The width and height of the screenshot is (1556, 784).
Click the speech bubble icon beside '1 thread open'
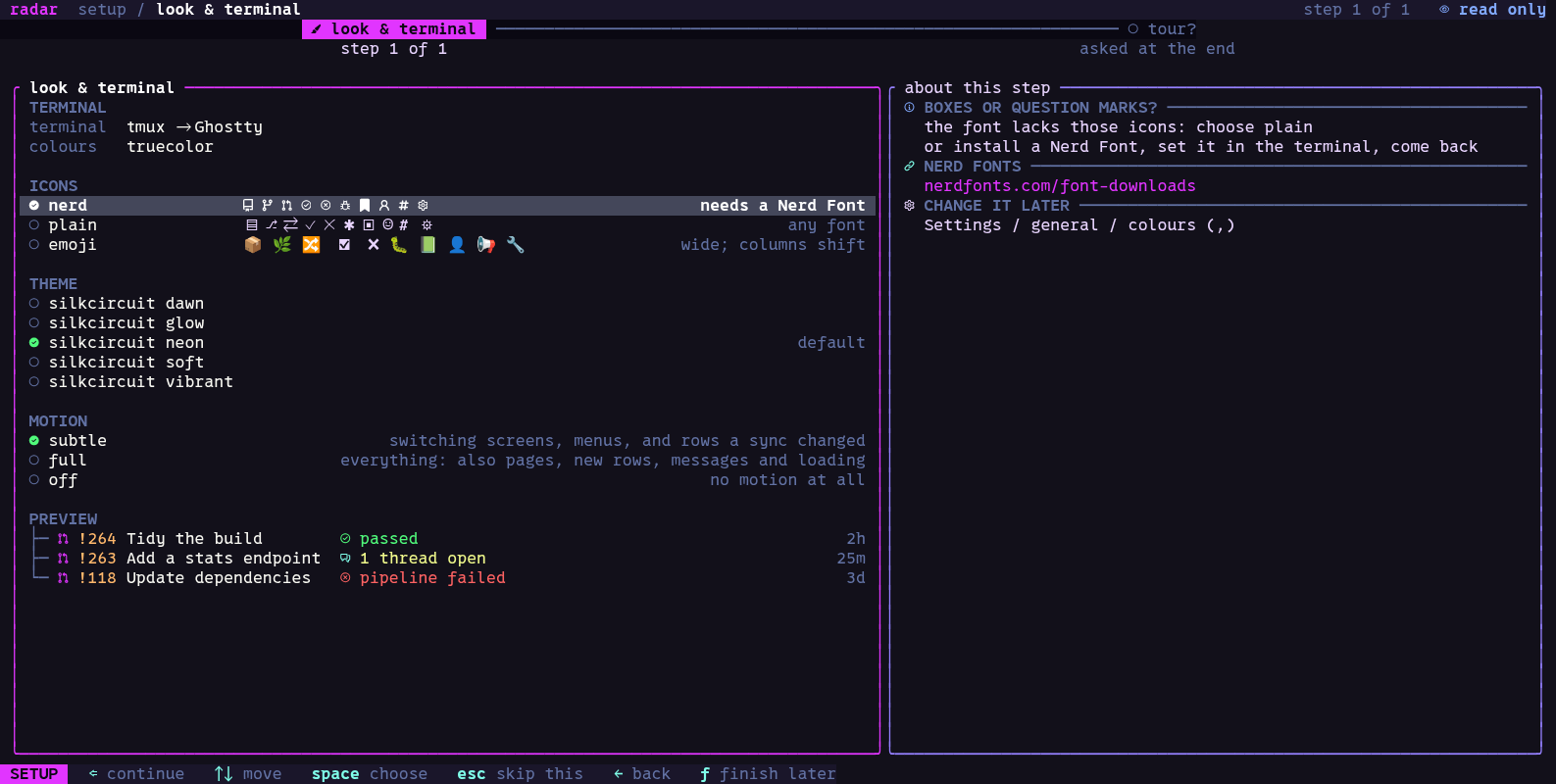pos(345,559)
